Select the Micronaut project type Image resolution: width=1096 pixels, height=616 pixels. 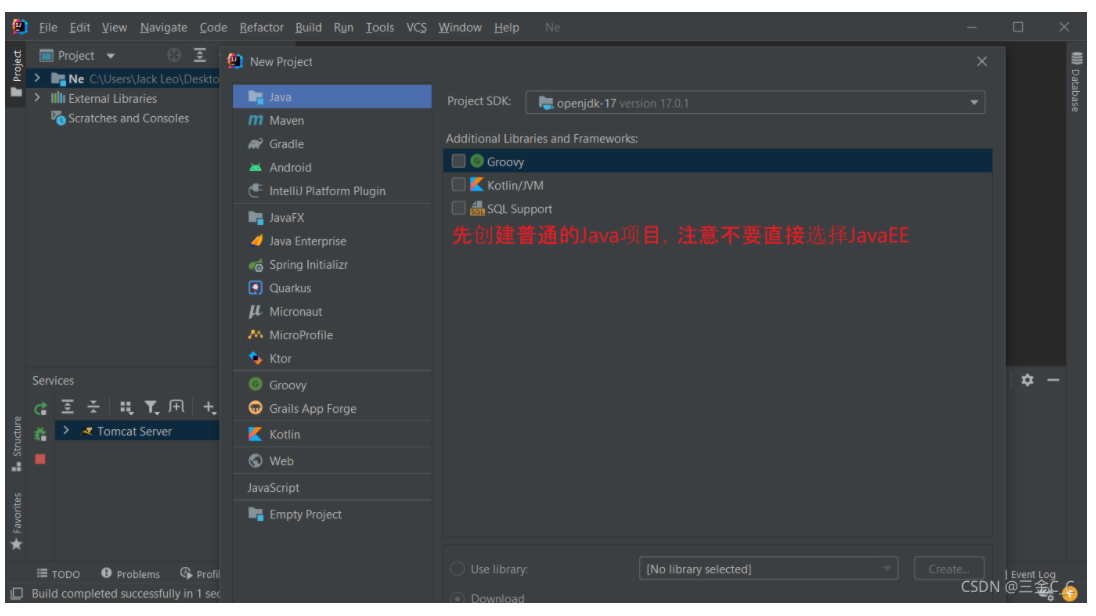pyautogui.click(x=332, y=311)
